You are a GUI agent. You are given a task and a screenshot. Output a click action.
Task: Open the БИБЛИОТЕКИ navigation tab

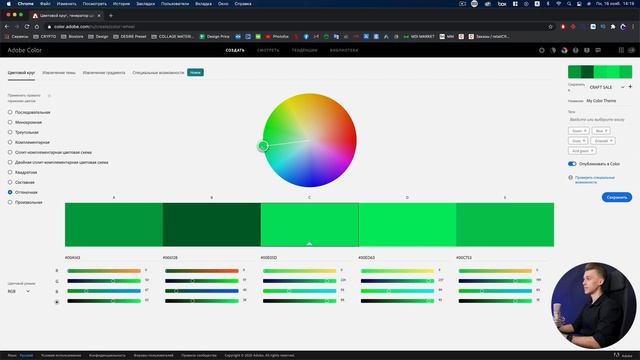coord(344,50)
